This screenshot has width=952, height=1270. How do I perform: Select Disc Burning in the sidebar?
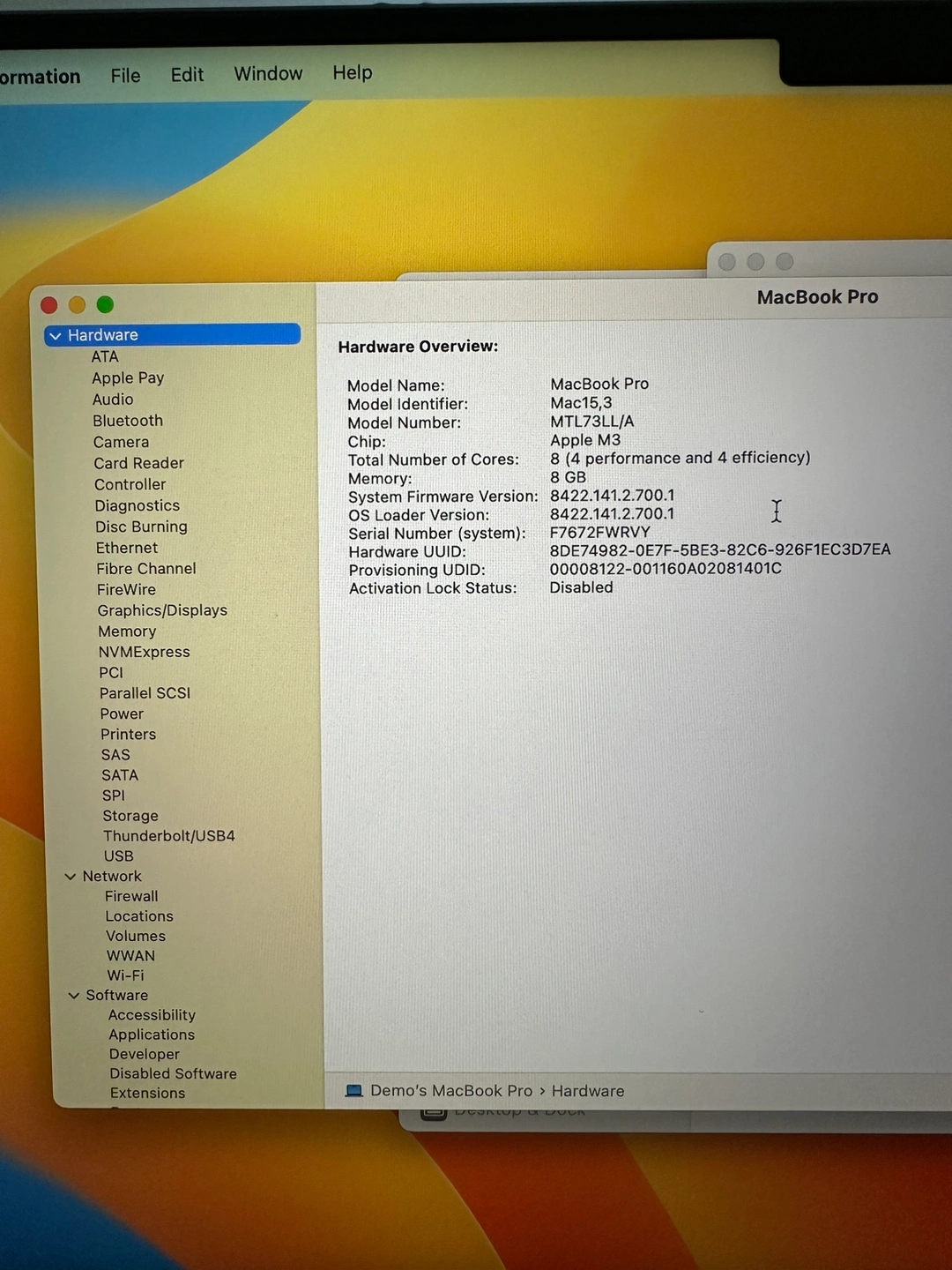tap(141, 527)
